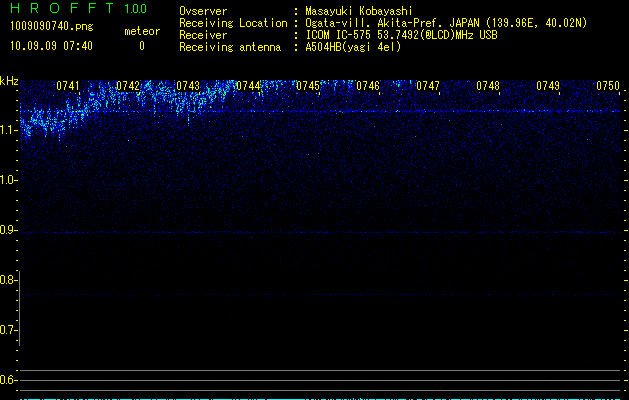Screen dimensions: 629x400
Task: Click the 1.1 frequency axis label
Action: pyautogui.click(x=8, y=130)
